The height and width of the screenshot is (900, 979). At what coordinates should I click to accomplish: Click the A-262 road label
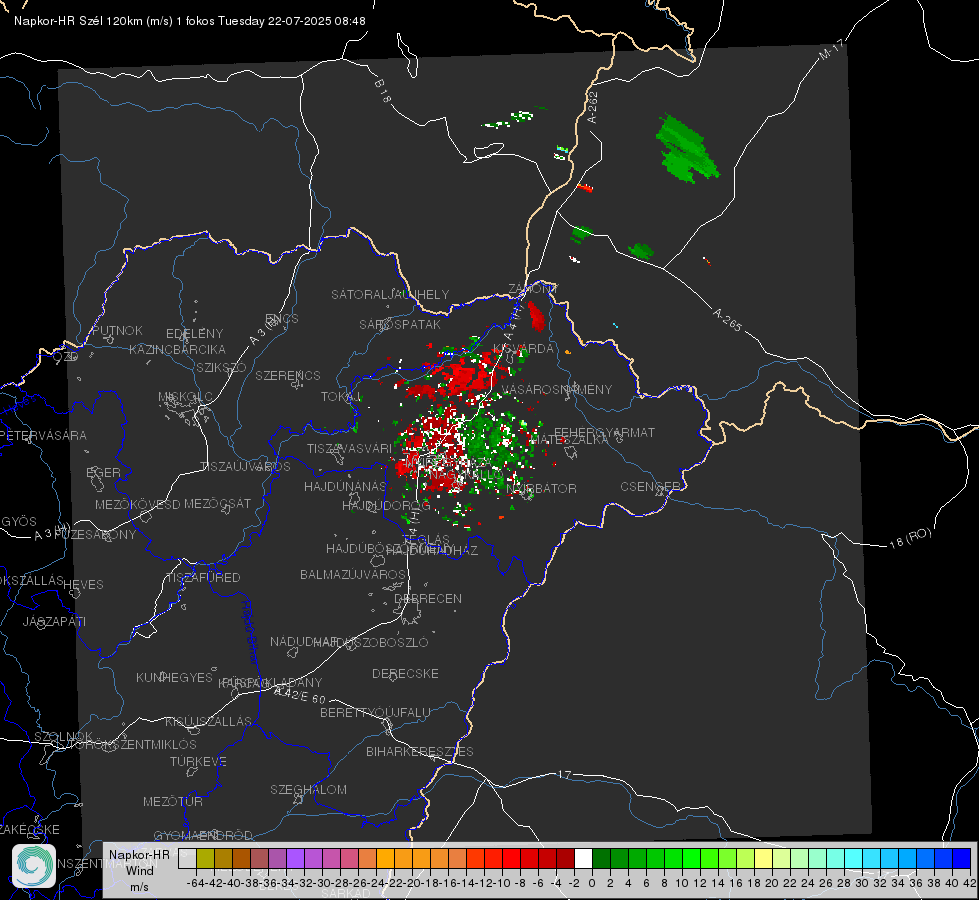593,107
